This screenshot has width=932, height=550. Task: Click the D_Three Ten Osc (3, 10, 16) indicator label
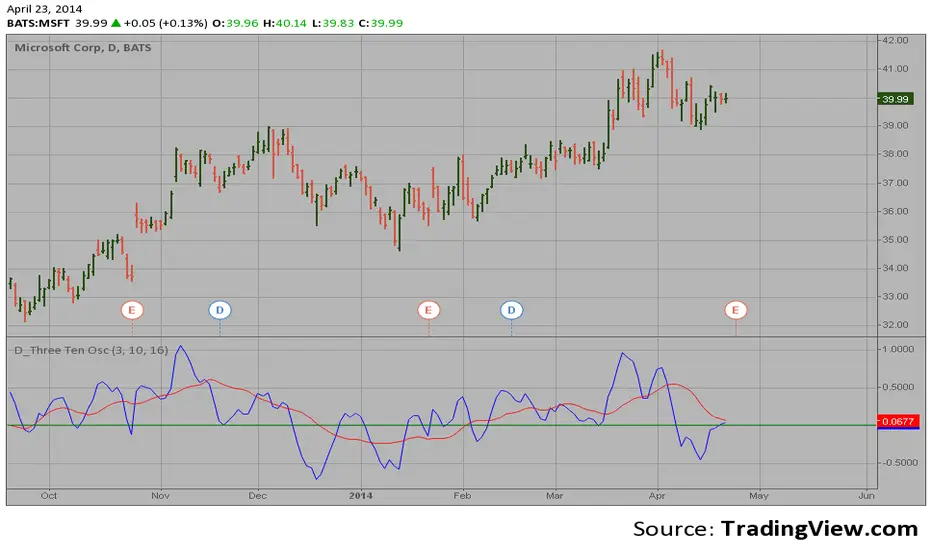coord(91,350)
